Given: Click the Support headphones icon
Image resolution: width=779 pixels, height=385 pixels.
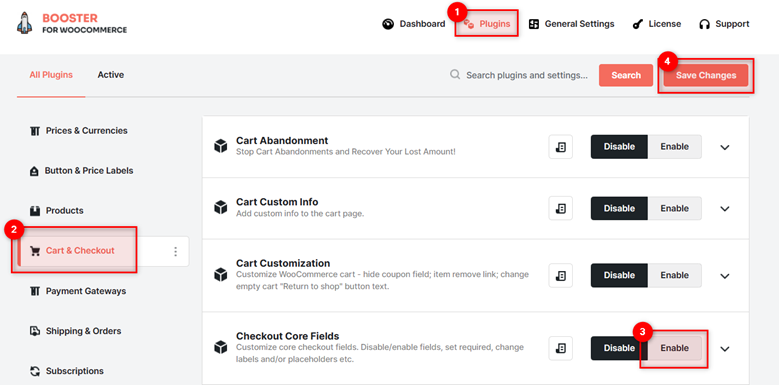Looking at the screenshot, I should click(x=704, y=24).
